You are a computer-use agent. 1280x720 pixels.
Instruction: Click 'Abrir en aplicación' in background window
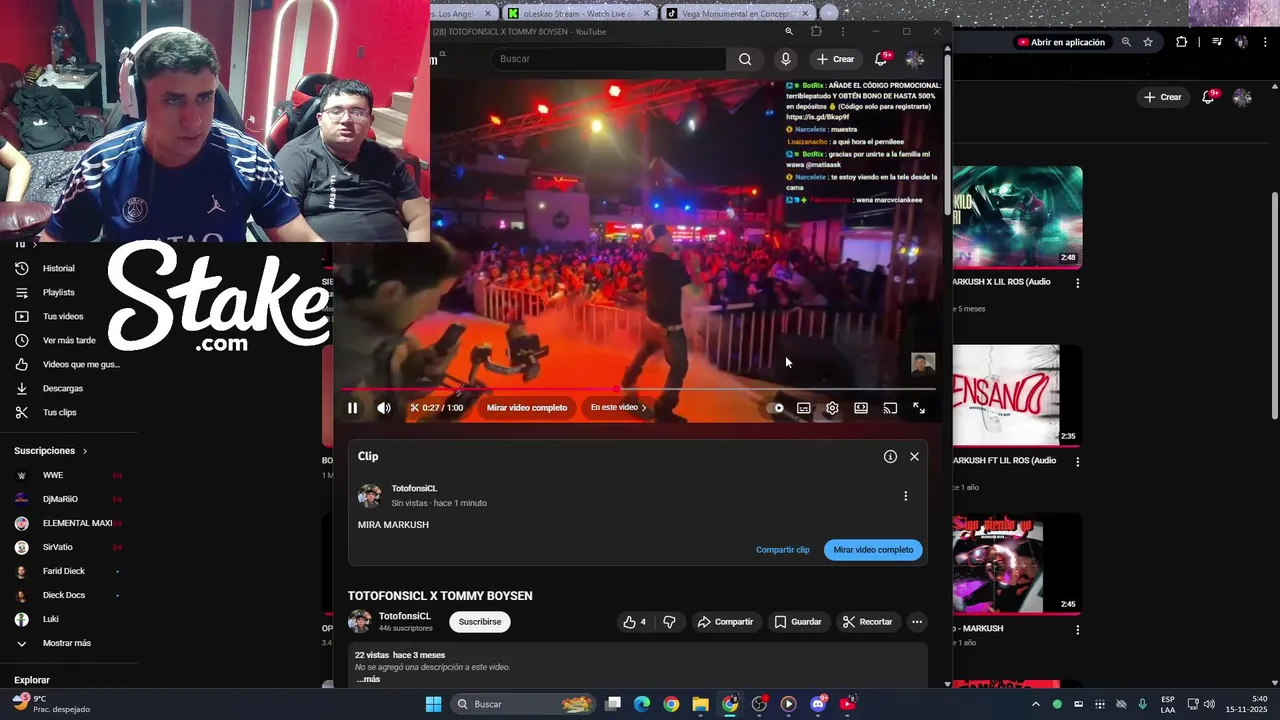[1060, 42]
